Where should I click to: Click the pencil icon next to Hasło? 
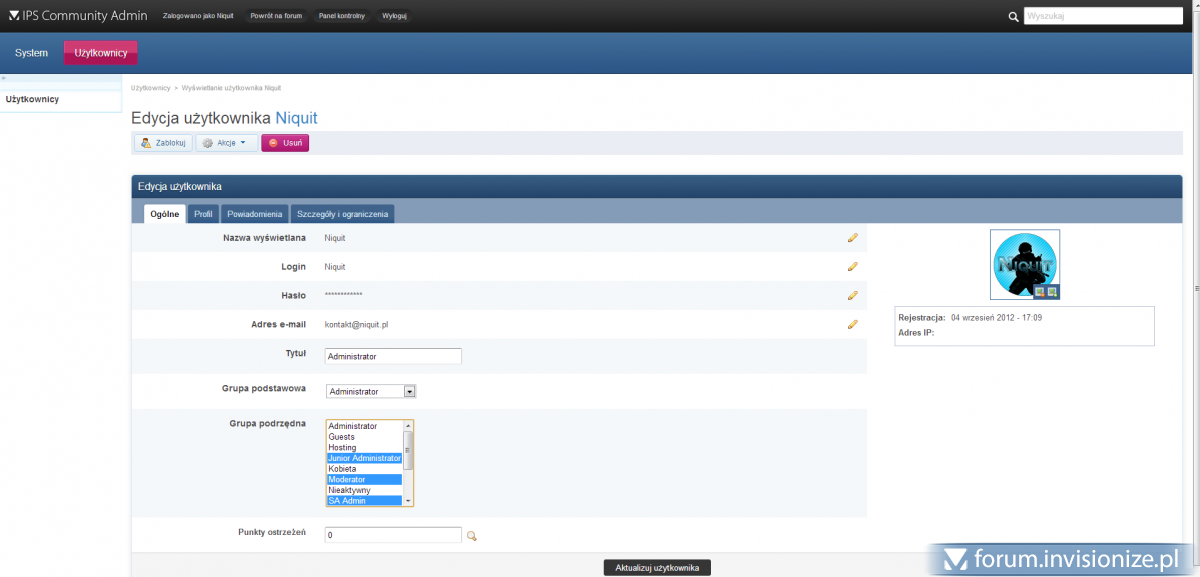point(852,296)
